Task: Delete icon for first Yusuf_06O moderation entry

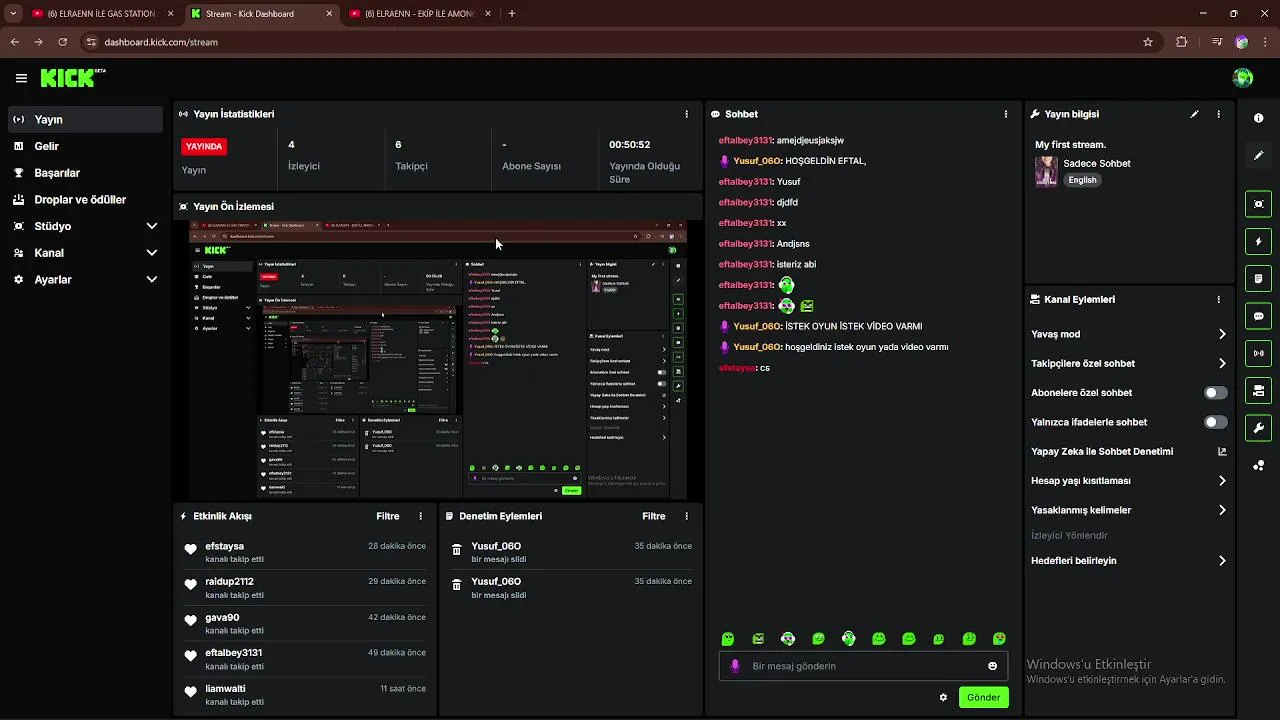Action: point(457,549)
